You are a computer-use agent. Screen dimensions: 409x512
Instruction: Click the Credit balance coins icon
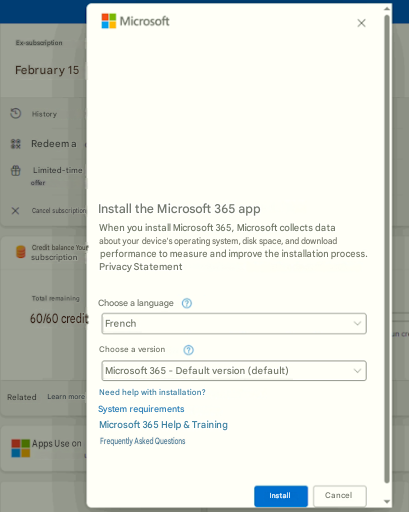click(21, 252)
